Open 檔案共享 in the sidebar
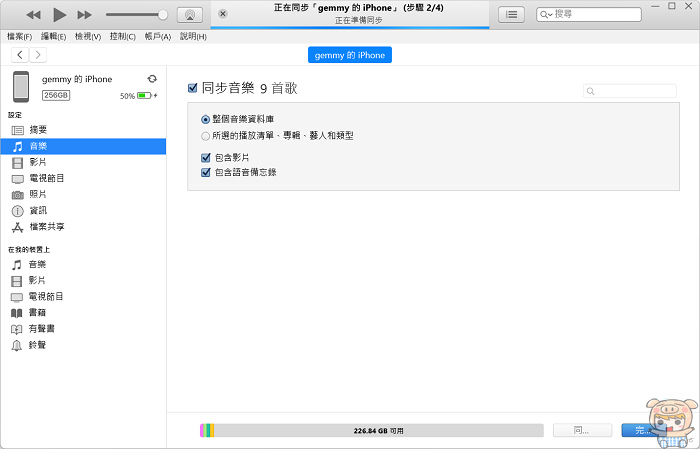The width and height of the screenshot is (700, 449). (44, 227)
